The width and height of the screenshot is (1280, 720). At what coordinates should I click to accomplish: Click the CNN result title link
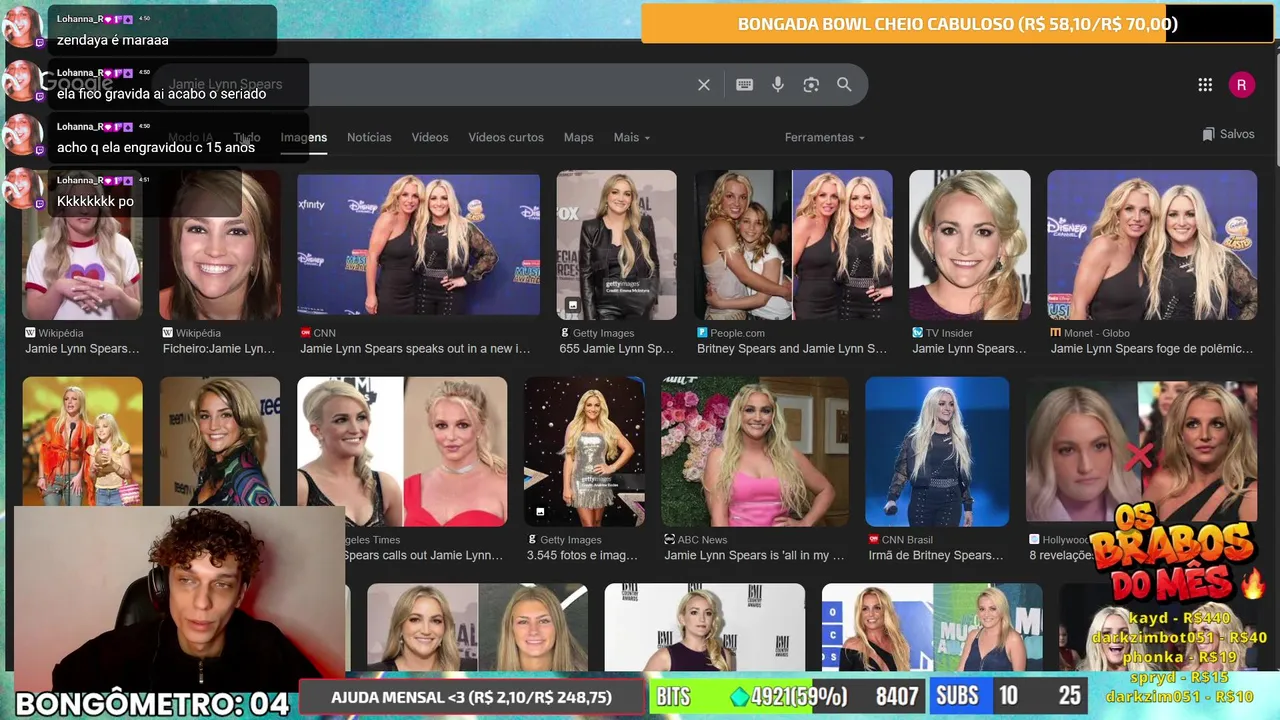(415, 349)
